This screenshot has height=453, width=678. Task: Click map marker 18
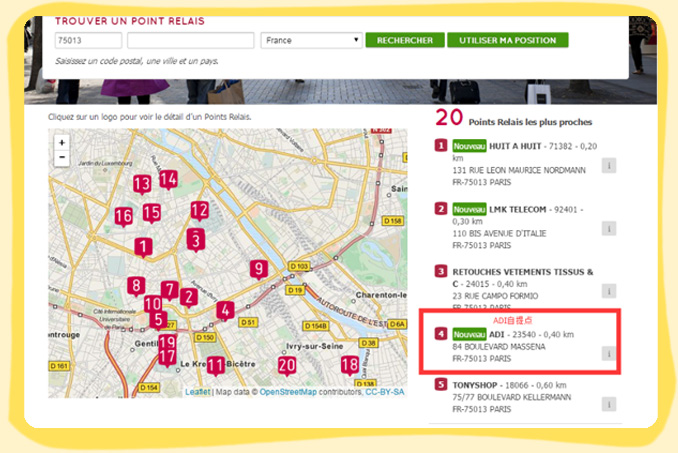350,365
